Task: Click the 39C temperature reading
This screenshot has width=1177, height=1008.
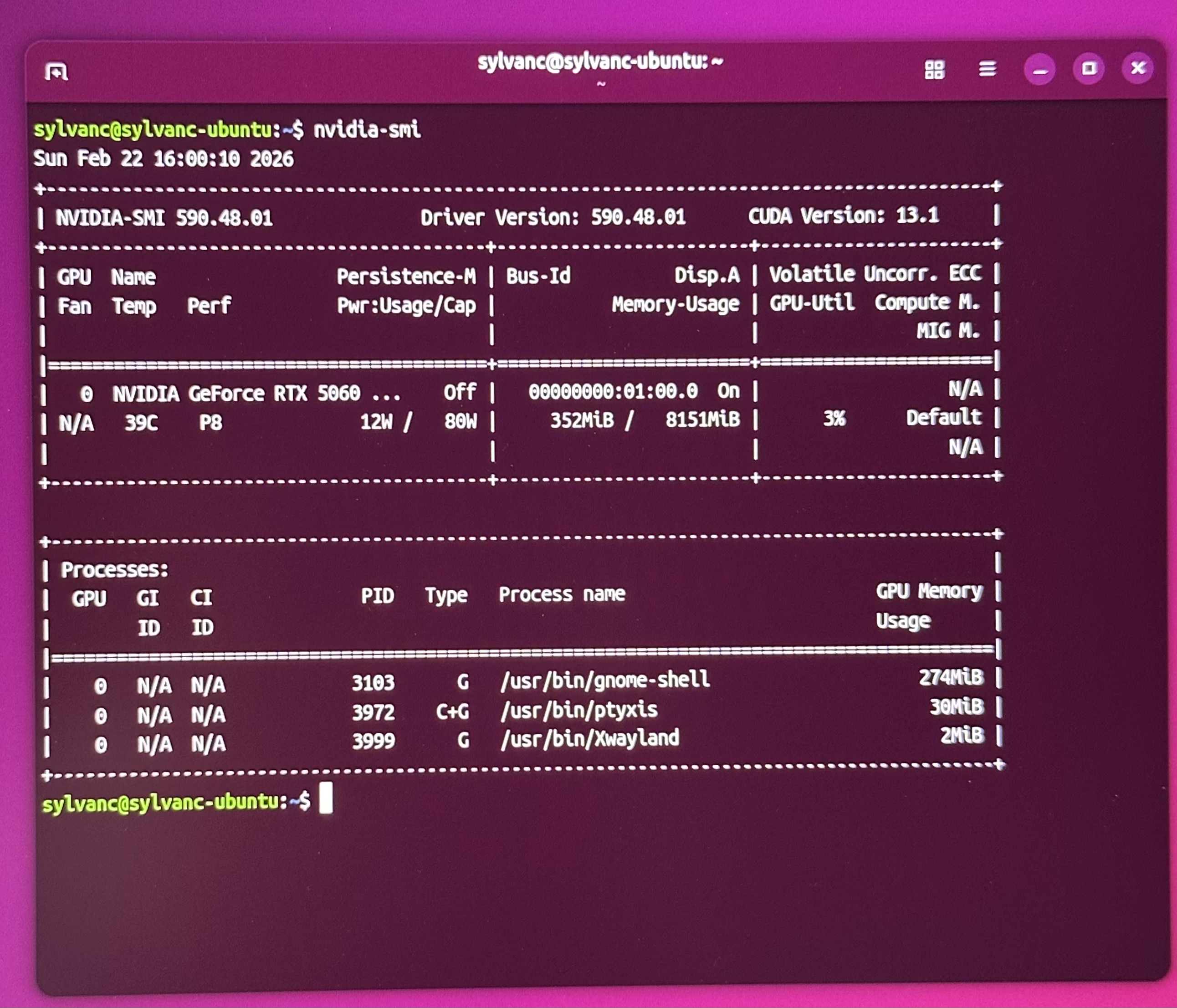Action: (x=141, y=423)
